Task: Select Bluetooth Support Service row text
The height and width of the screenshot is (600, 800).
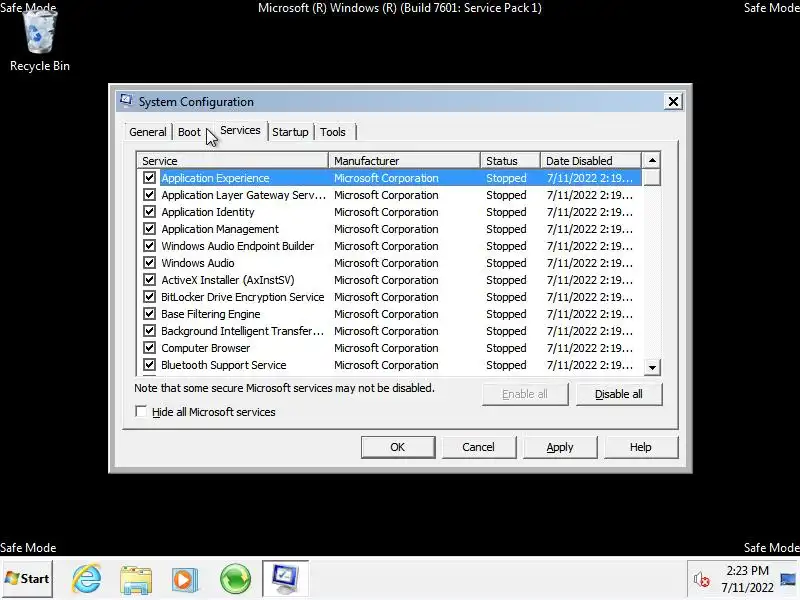Action: click(223, 365)
